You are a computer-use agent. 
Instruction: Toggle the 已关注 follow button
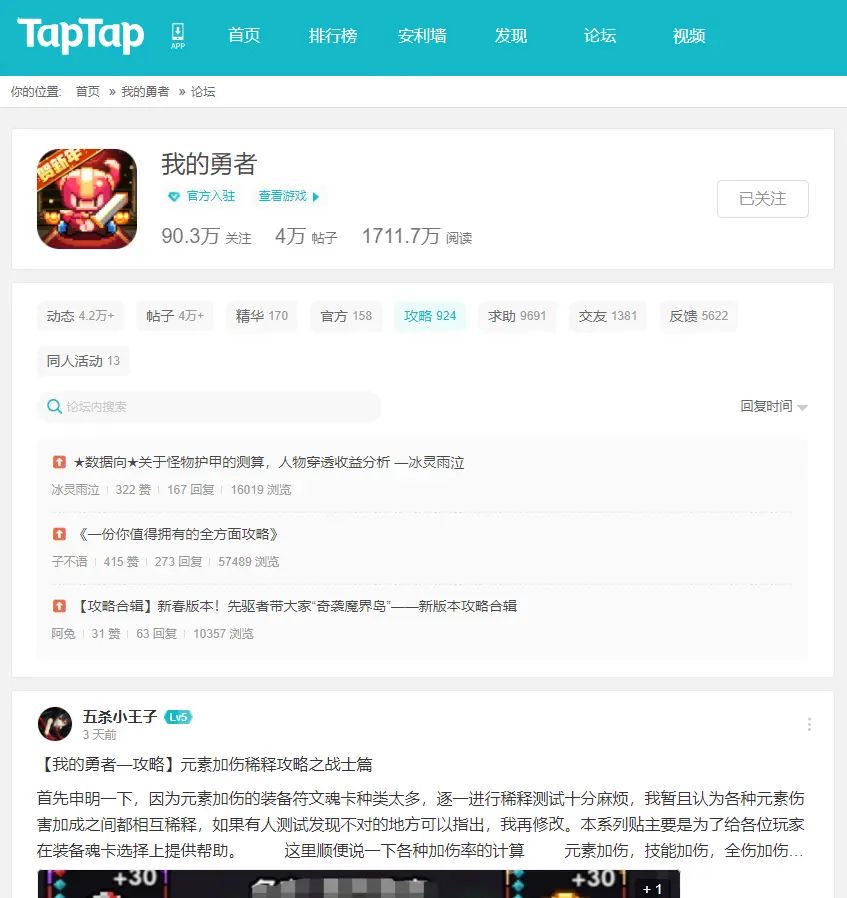pos(762,199)
